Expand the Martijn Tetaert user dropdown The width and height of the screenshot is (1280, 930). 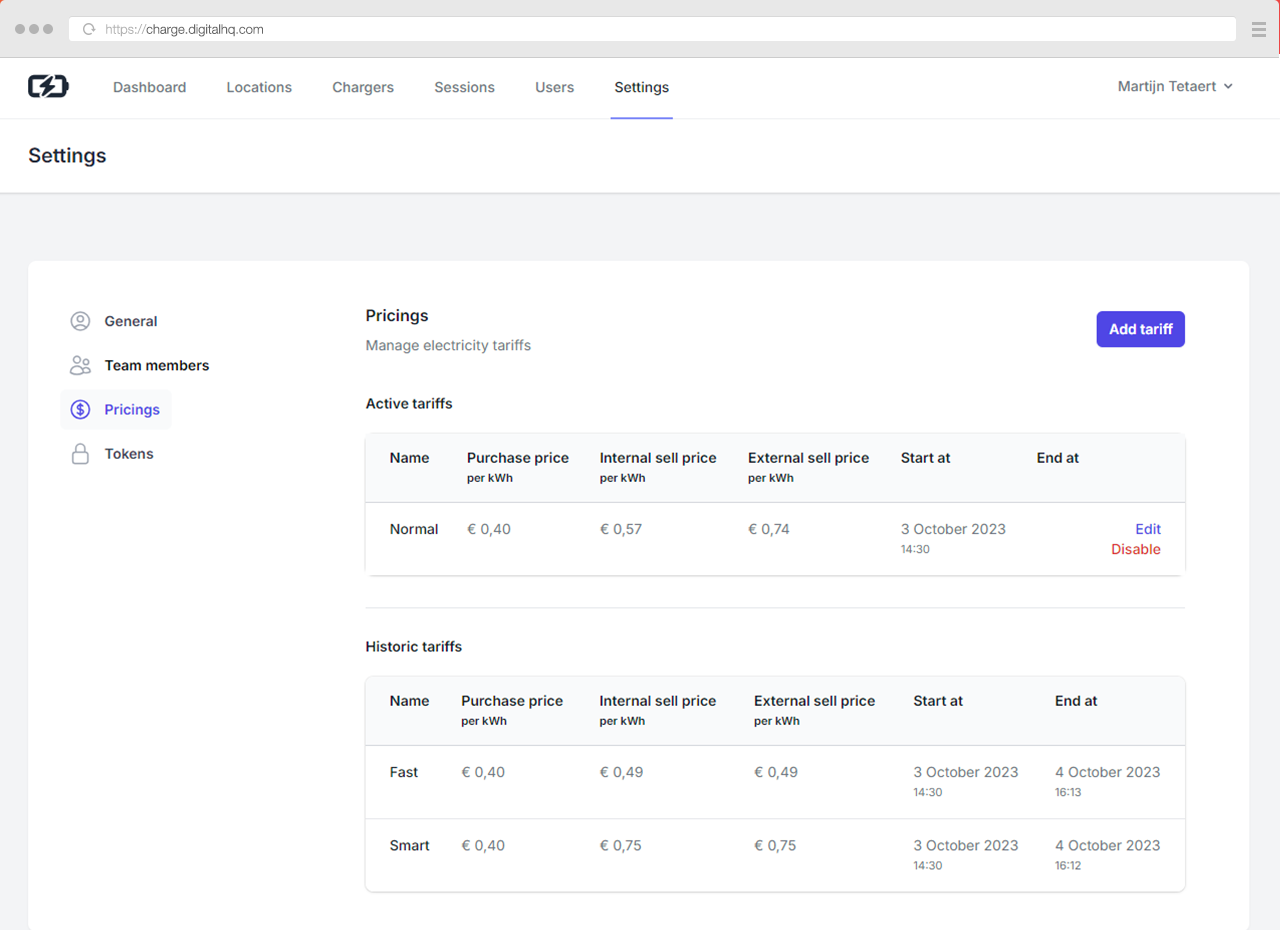pyautogui.click(x=1175, y=87)
